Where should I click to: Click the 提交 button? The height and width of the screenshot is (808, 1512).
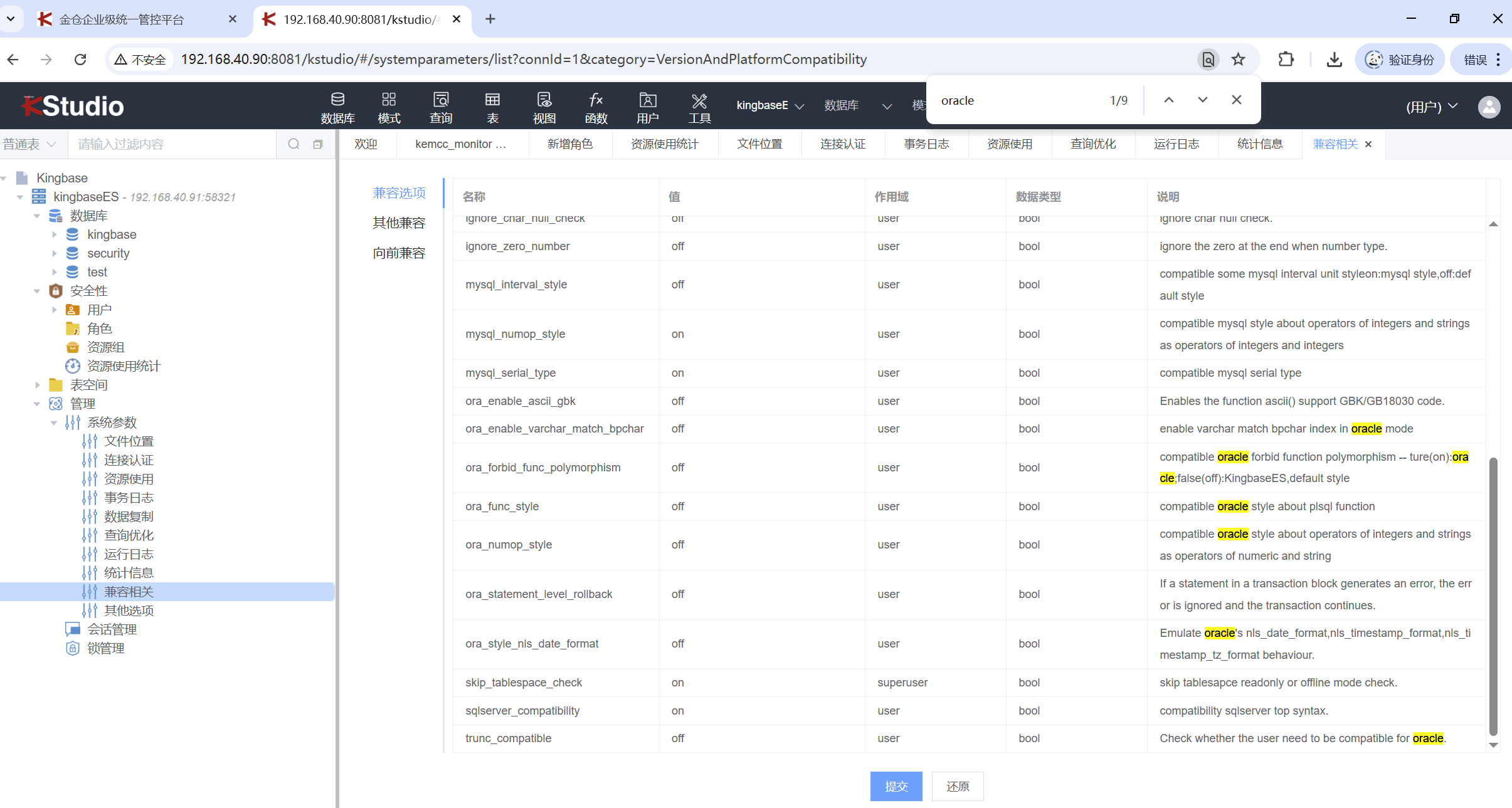coord(896,786)
